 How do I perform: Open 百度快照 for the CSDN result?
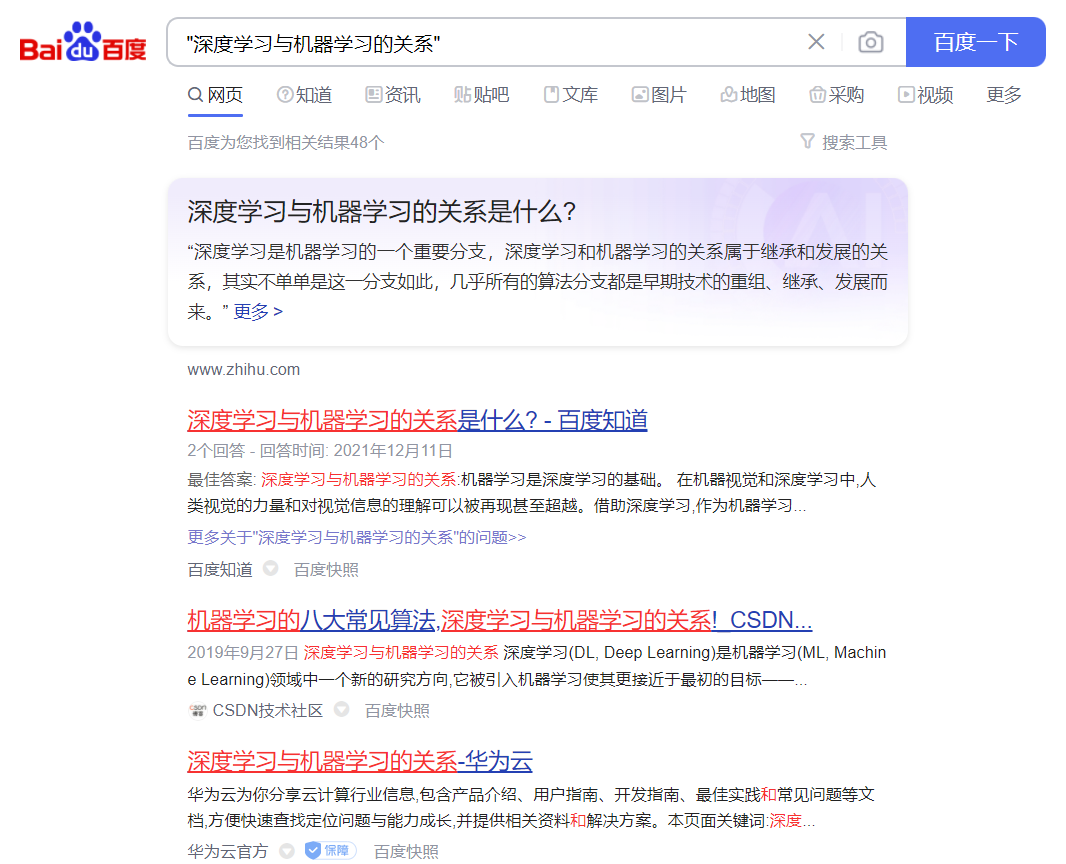pos(397,710)
